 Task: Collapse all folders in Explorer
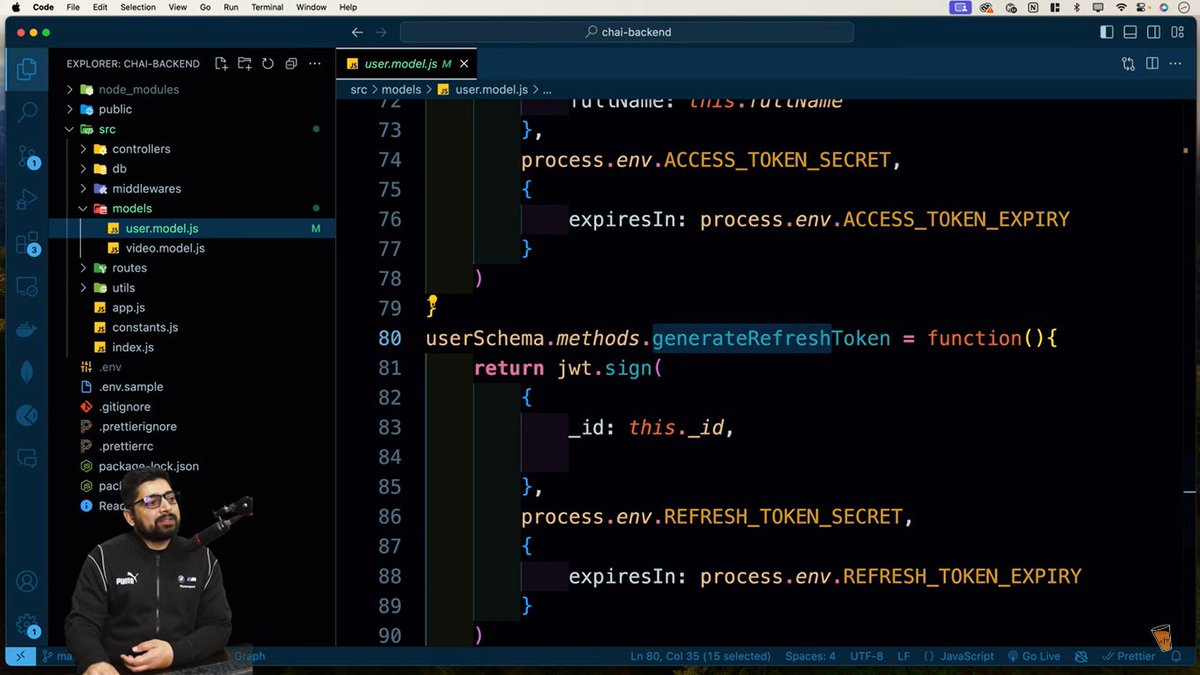coord(291,63)
